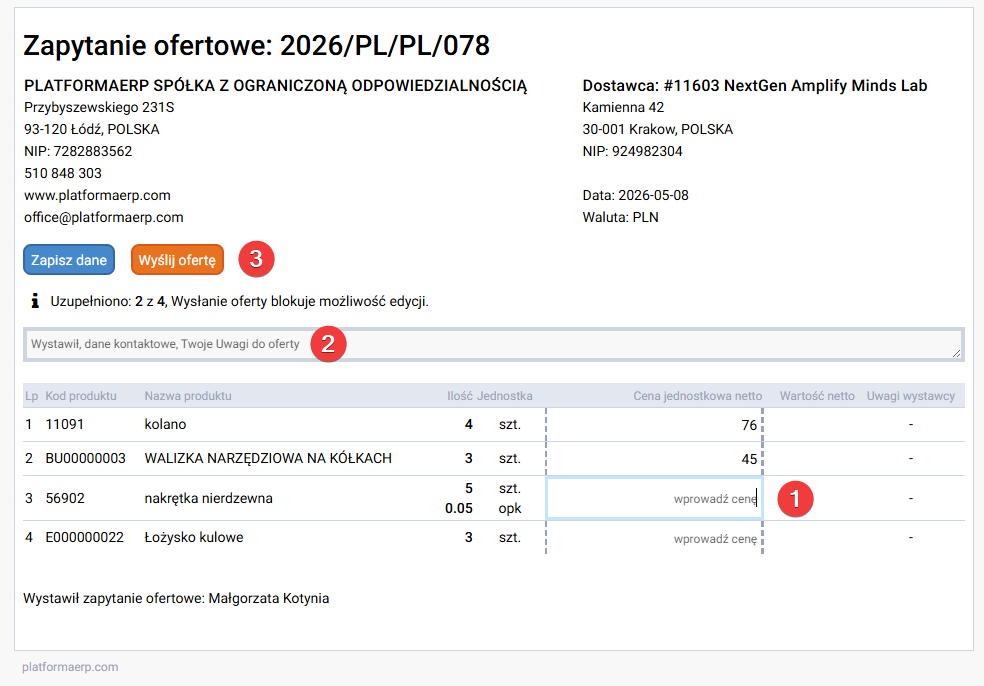Focus the Uwagi do oferty text area
The height and width of the screenshot is (686, 984).
point(493,345)
